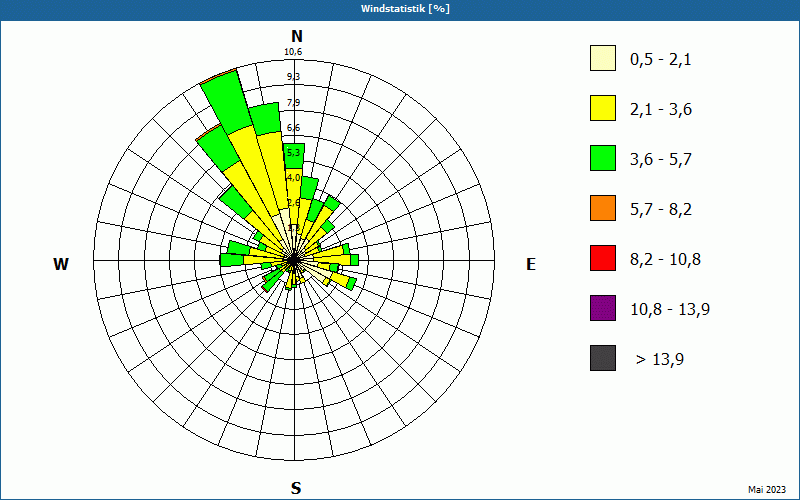
Task: Click the legend text '10,8 - 13,9'
Action: (x=670, y=310)
